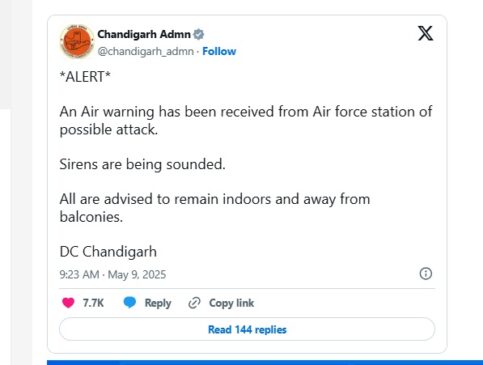Click the Sirens are being sounded line
This screenshot has height=365, width=483.
(x=142, y=164)
